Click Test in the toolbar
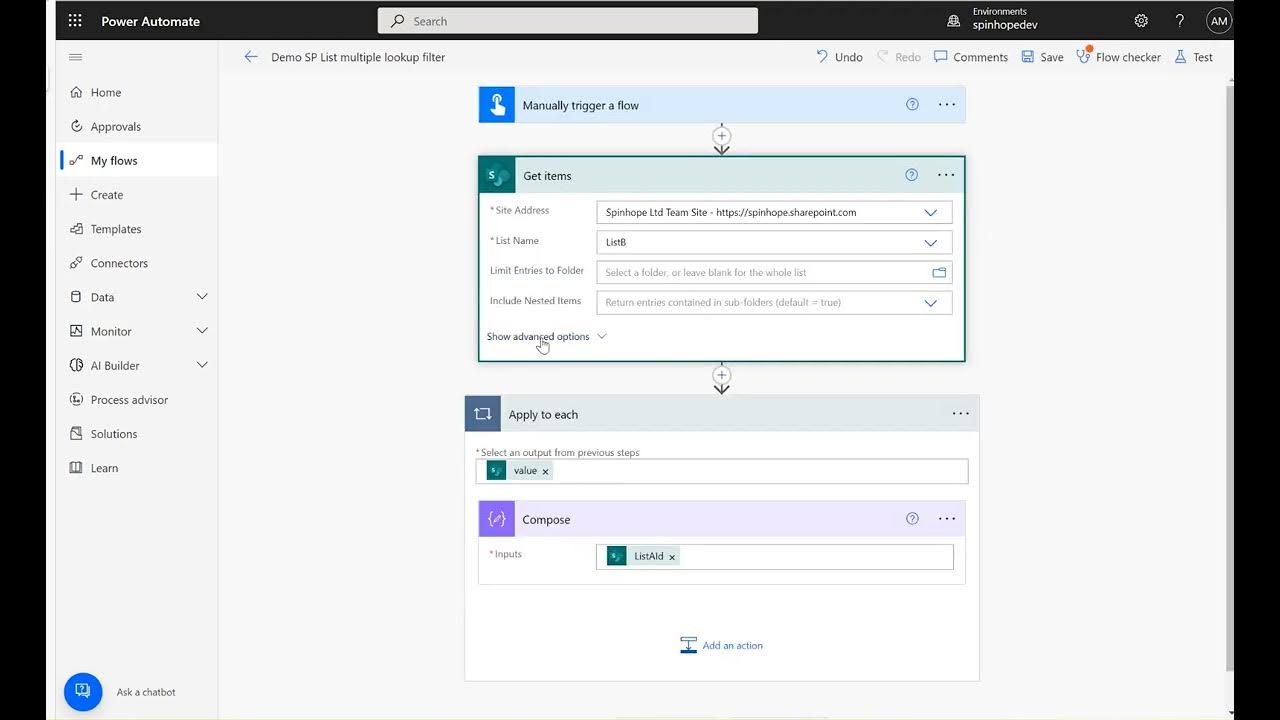This screenshot has width=1280, height=720. [1193, 57]
